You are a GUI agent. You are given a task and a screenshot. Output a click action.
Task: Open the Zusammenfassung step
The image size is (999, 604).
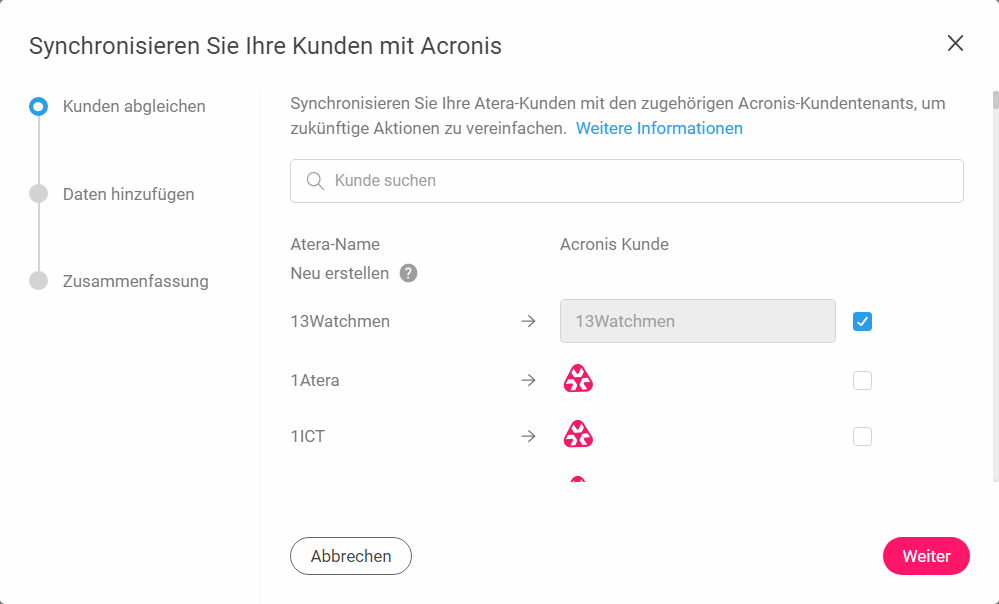[x=136, y=281]
